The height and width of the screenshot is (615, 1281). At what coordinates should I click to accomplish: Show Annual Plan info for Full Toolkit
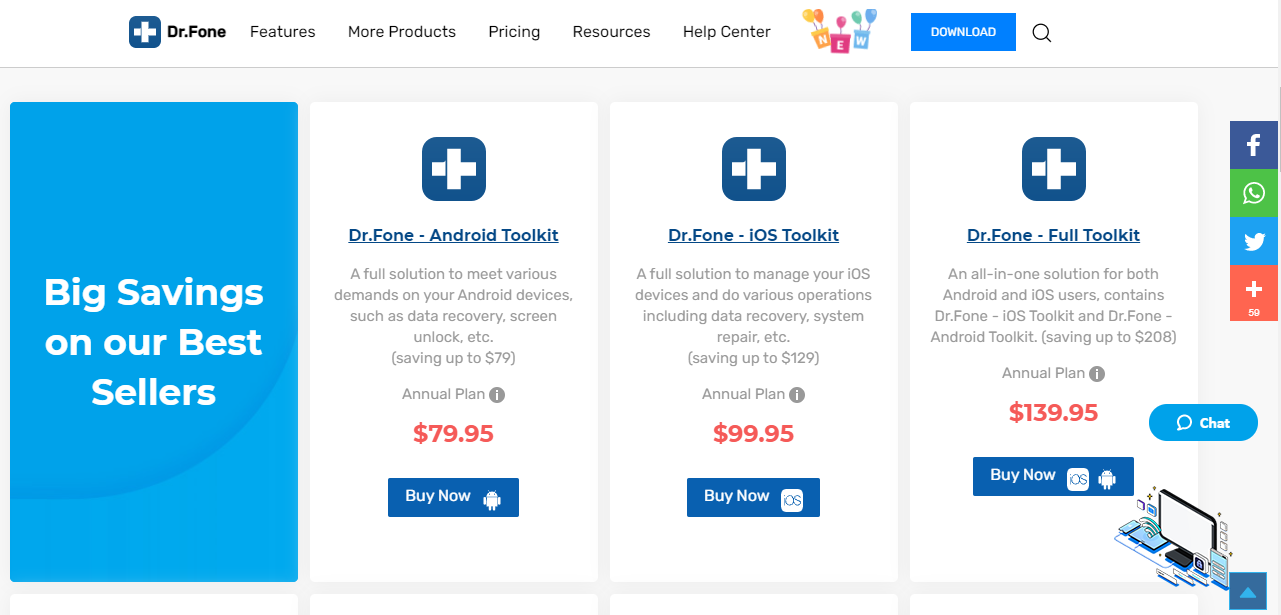pos(1097,374)
